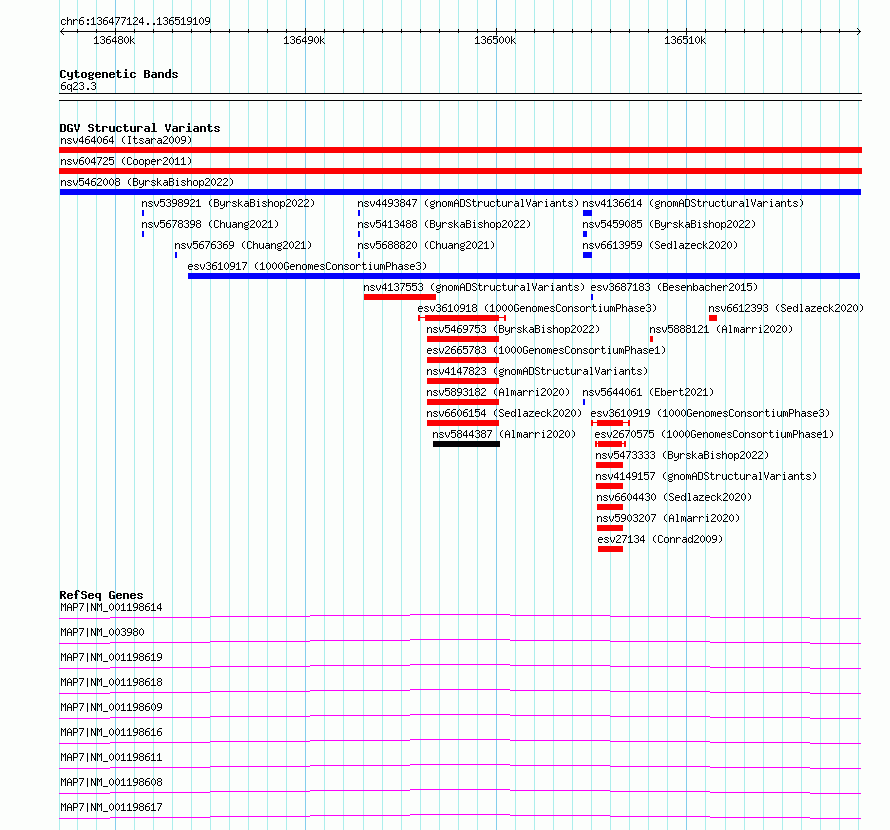This screenshot has width=890, height=830.
Task: Select the RefSeq Genes track title
Action: click(102, 595)
